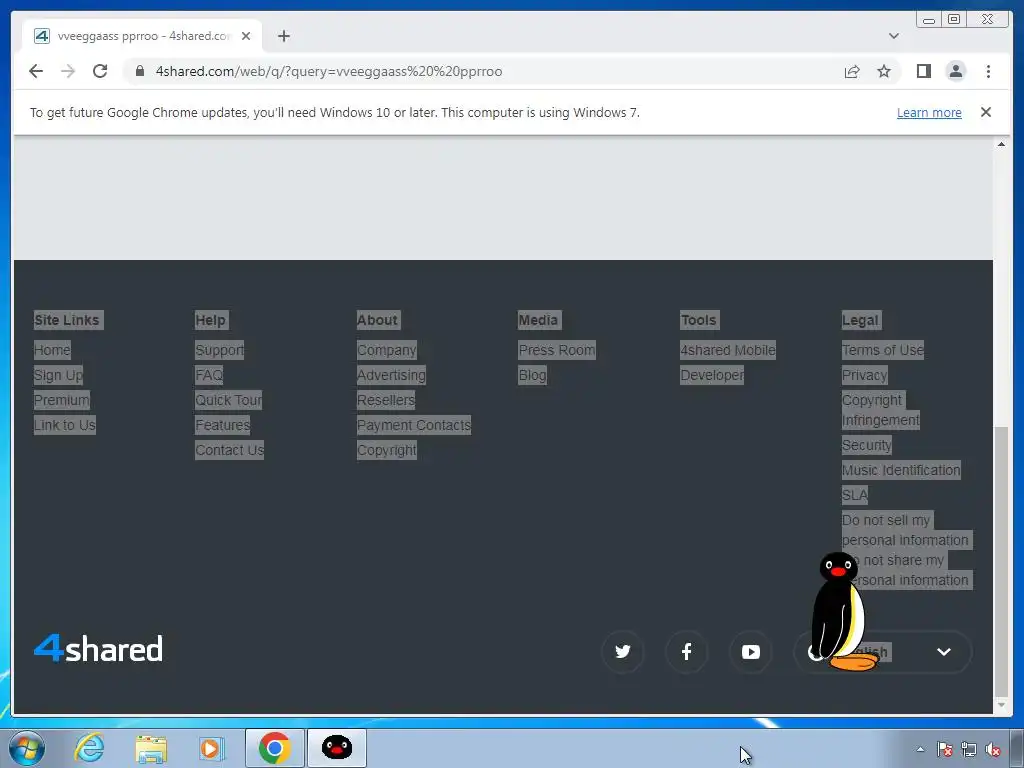Open the Privacy link
The height and width of the screenshot is (768, 1024).
pyautogui.click(x=864, y=375)
